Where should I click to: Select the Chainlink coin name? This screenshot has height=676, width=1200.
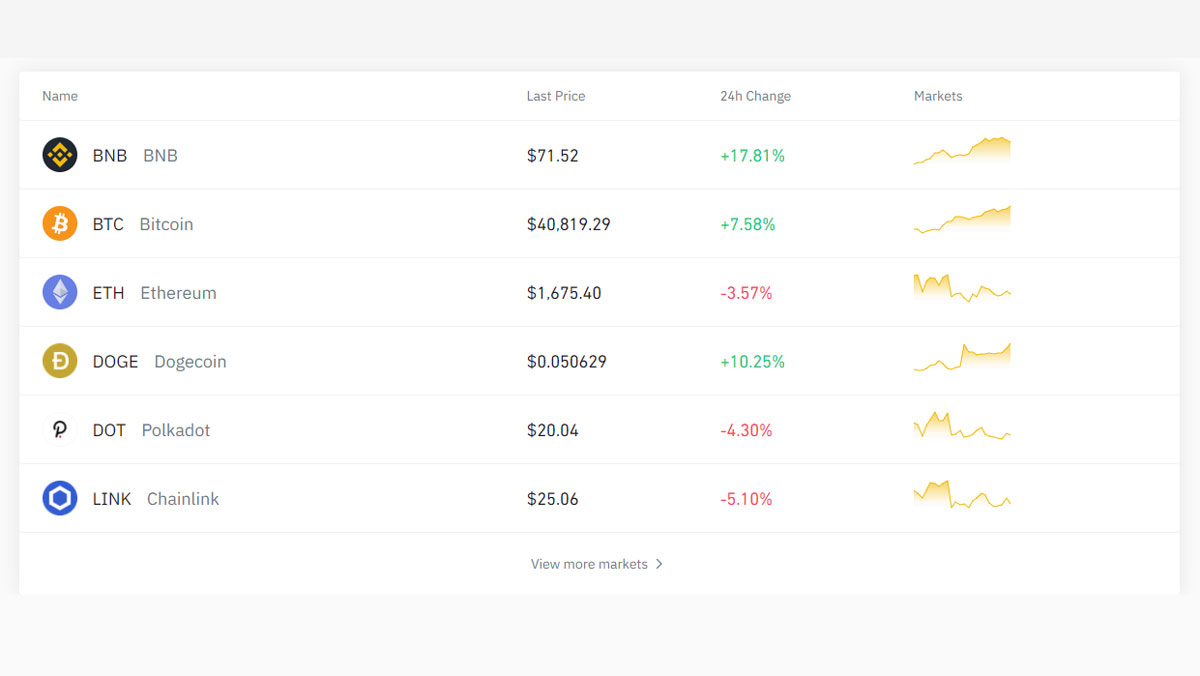pos(183,499)
